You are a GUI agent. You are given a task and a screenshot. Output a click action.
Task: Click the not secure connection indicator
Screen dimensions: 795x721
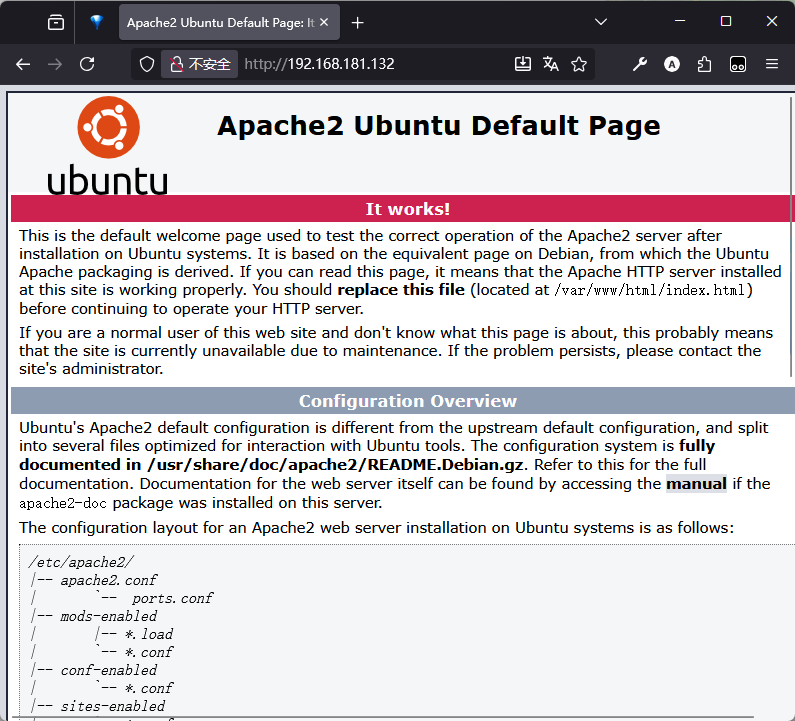pyautogui.click(x=200, y=64)
